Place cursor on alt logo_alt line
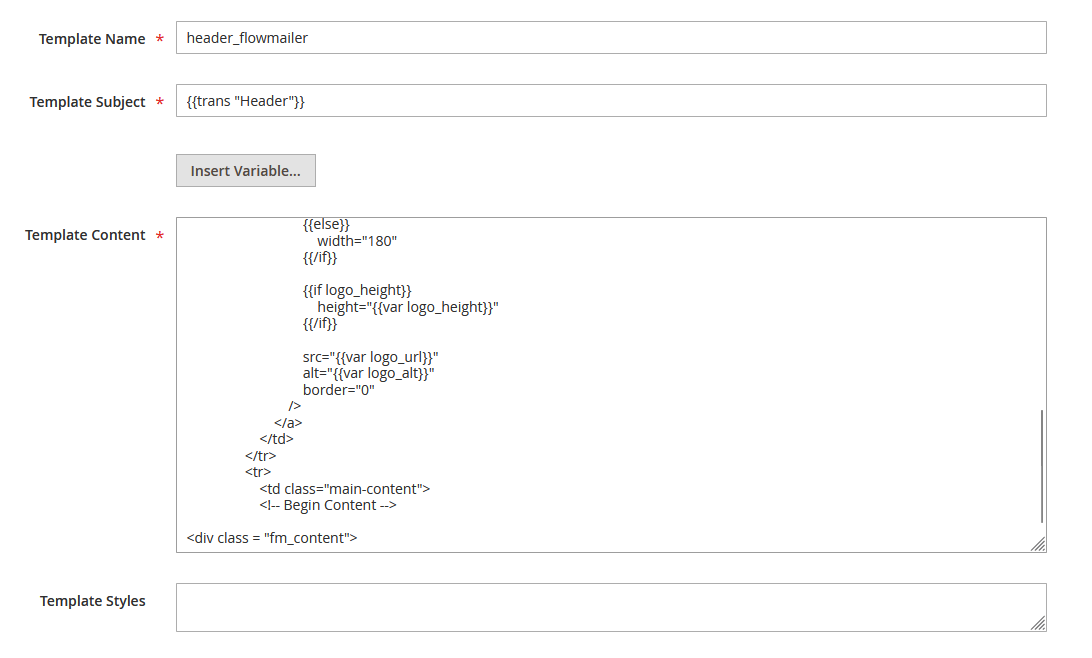The width and height of the screenshot is (1092, 658). [368, 373]
